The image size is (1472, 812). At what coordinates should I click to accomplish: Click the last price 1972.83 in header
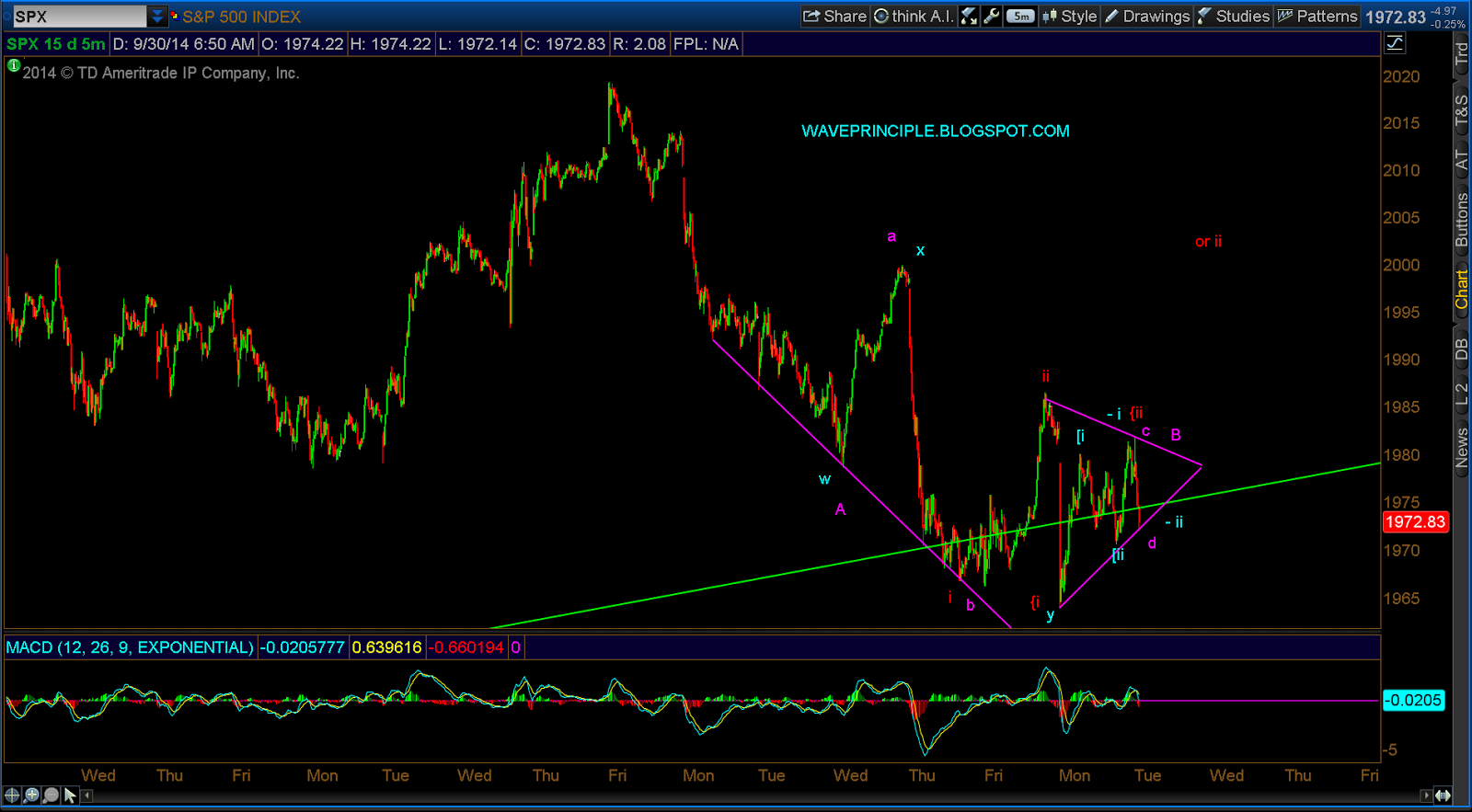click(1395, 17)
